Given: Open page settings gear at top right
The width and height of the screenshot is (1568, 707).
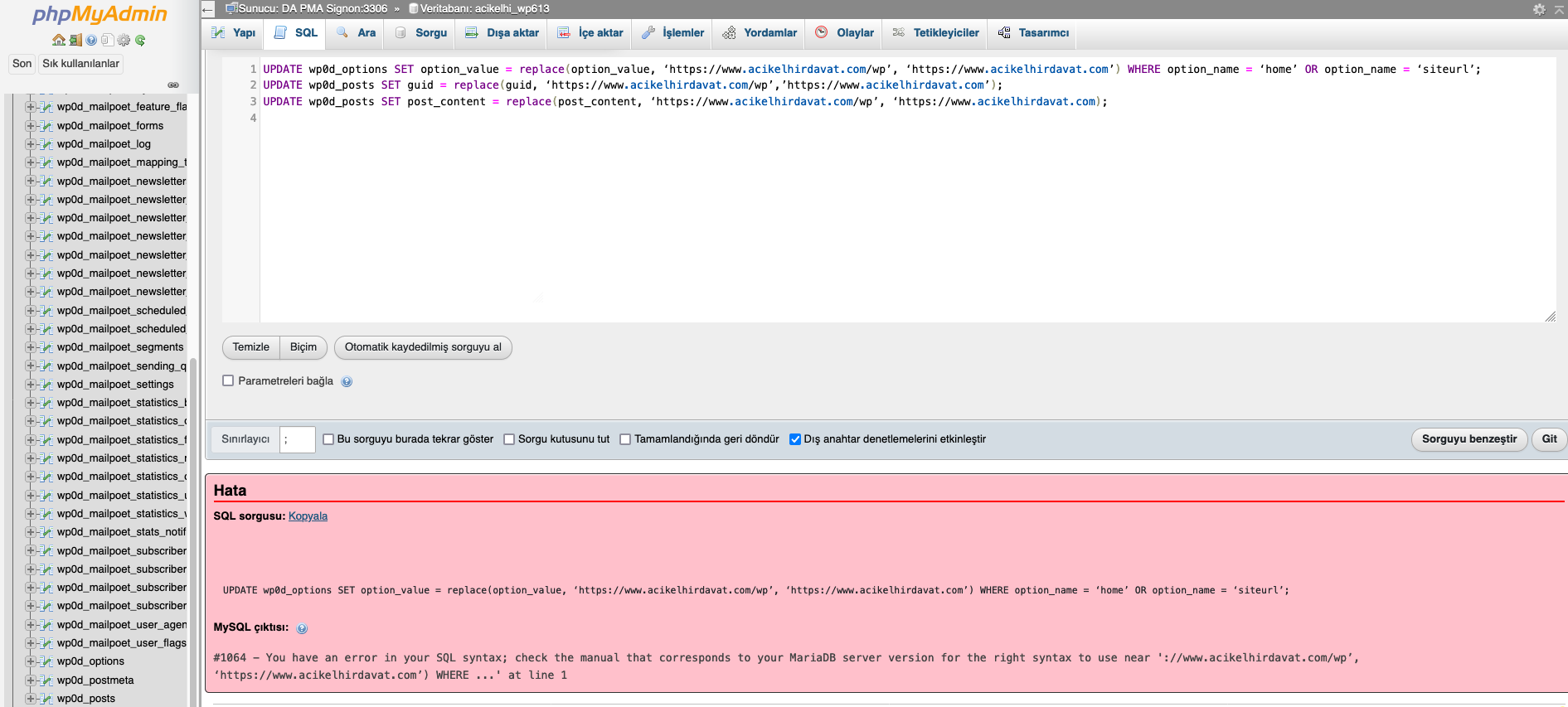Looking at the screenshot, I should click(x=1539, y=9).
